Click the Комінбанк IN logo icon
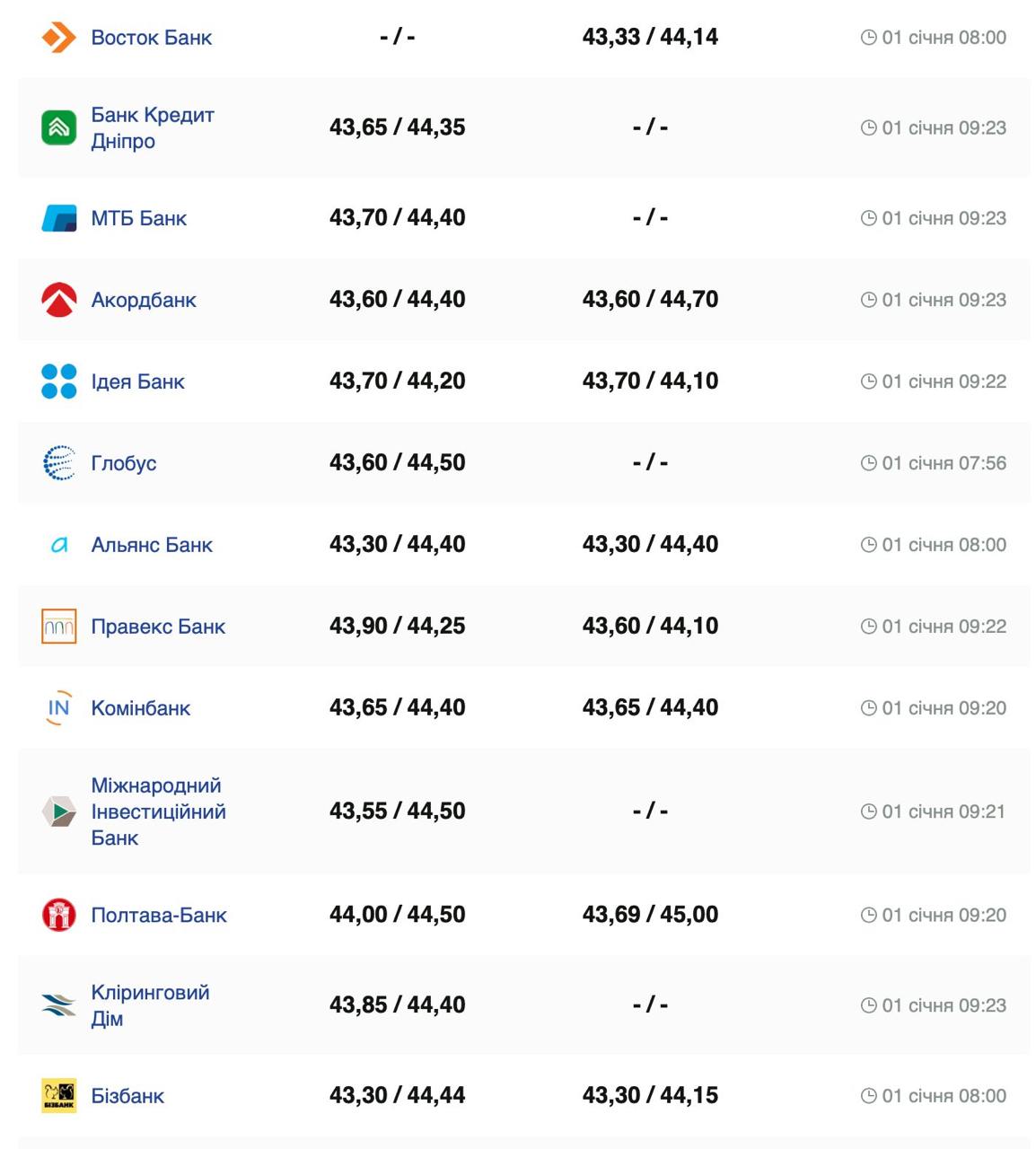This screenshot has height=1149, width=1036. click(59, 708)
